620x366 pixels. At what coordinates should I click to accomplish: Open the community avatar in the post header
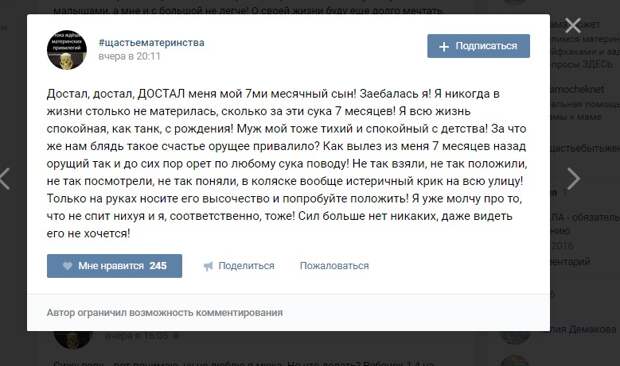tap(67, 50)
